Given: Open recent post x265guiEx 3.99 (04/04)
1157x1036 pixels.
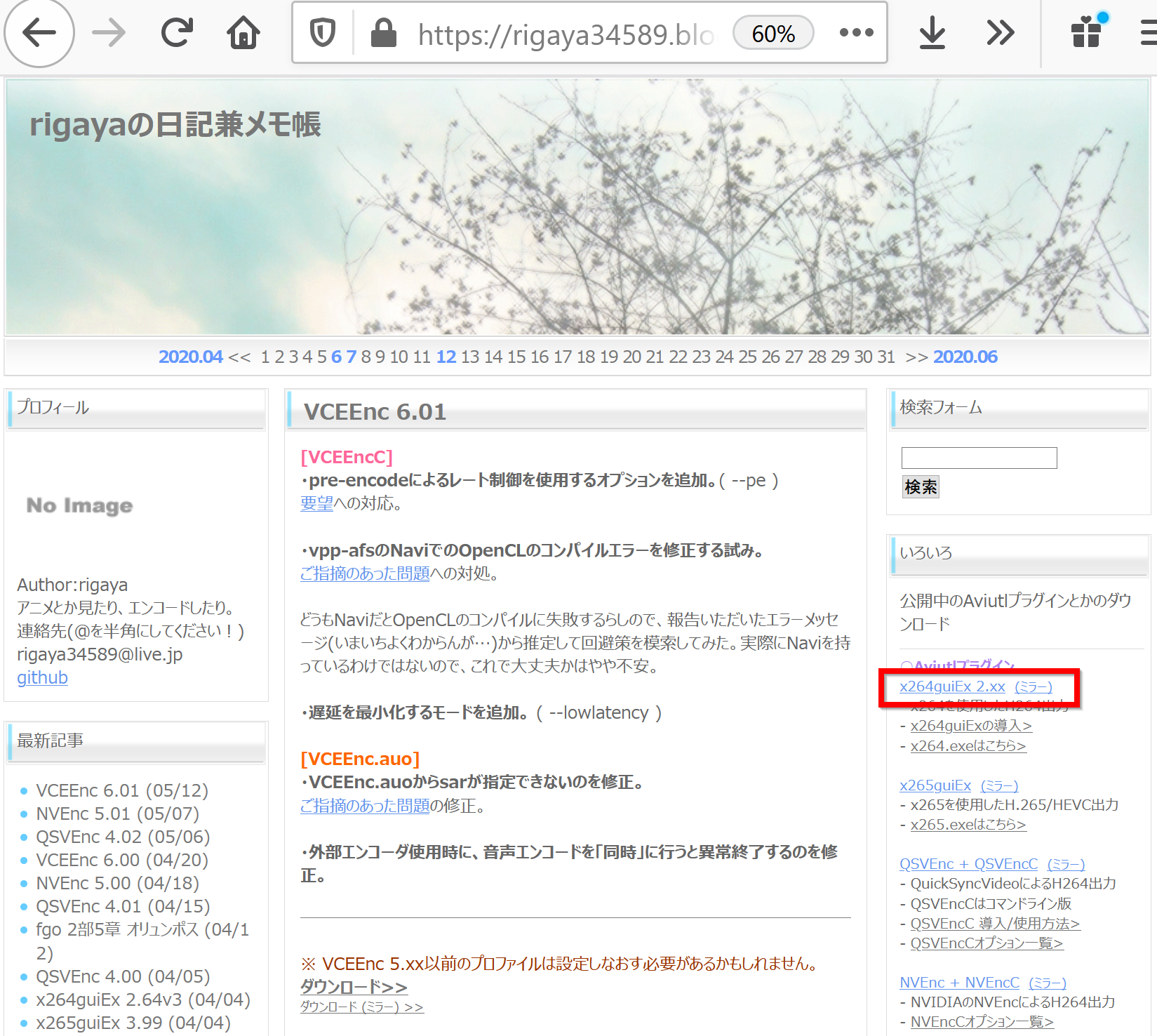Looking at the screenshot, I should 133,1023.
